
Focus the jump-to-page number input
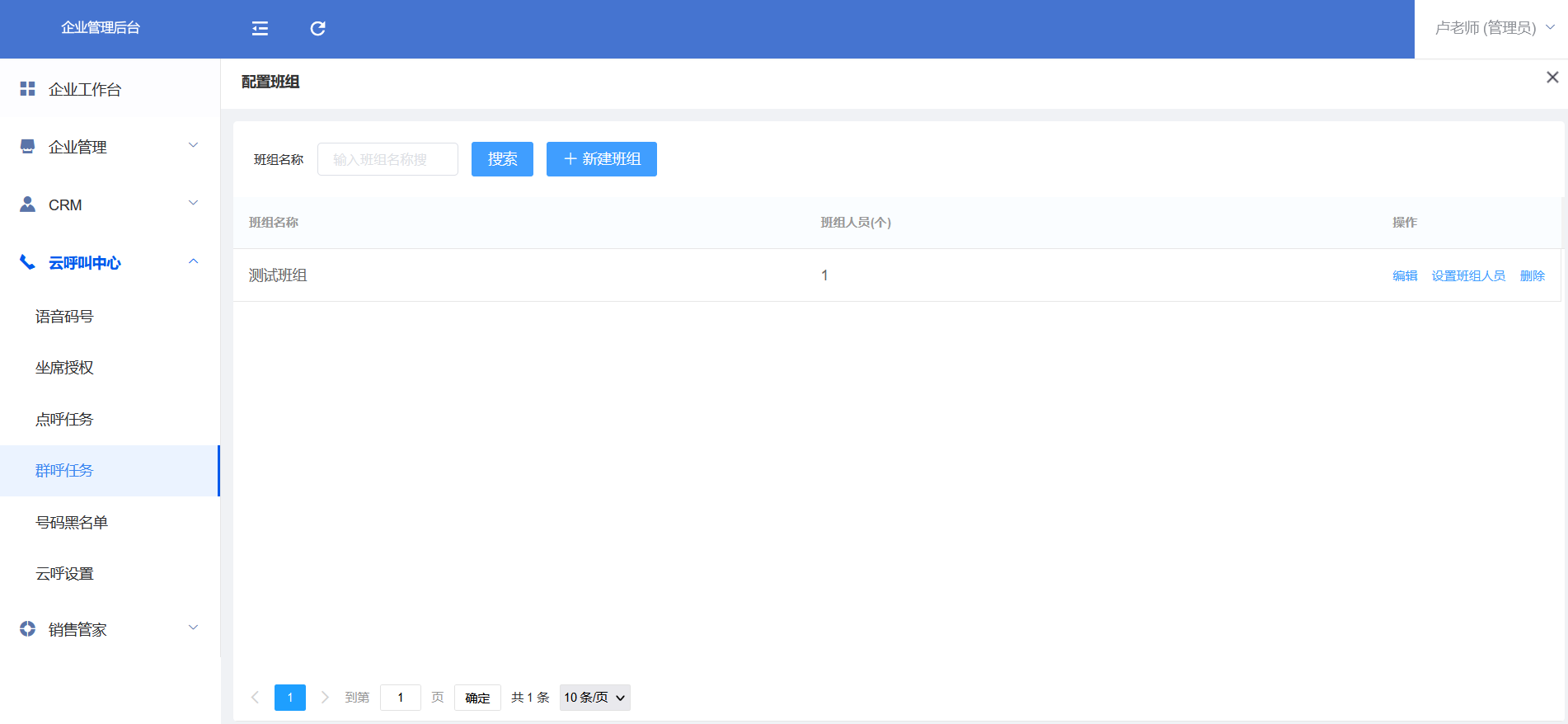(401, 698)
